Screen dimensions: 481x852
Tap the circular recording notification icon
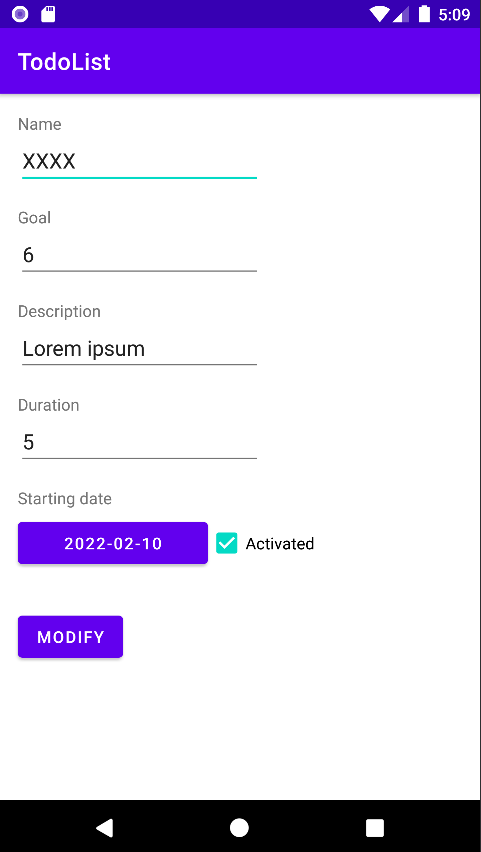pos(20,14)
